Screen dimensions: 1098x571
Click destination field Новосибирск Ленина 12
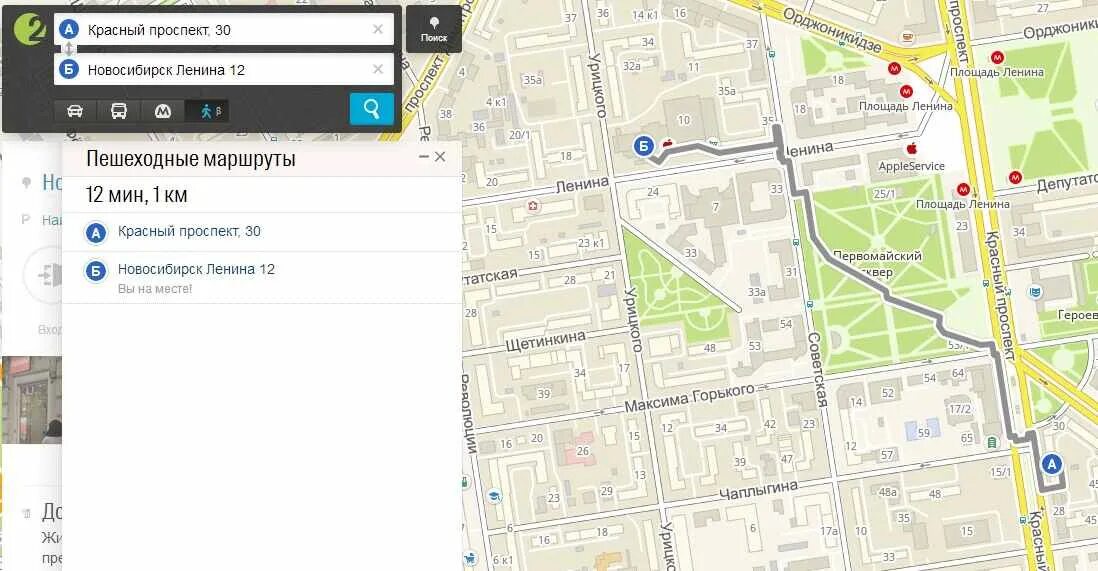[224, 69]
